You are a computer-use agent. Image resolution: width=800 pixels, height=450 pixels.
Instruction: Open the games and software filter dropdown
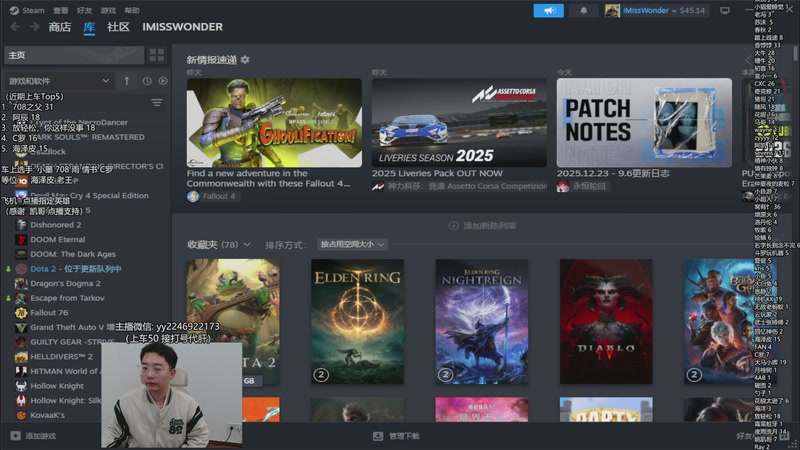tap(59, 81)
